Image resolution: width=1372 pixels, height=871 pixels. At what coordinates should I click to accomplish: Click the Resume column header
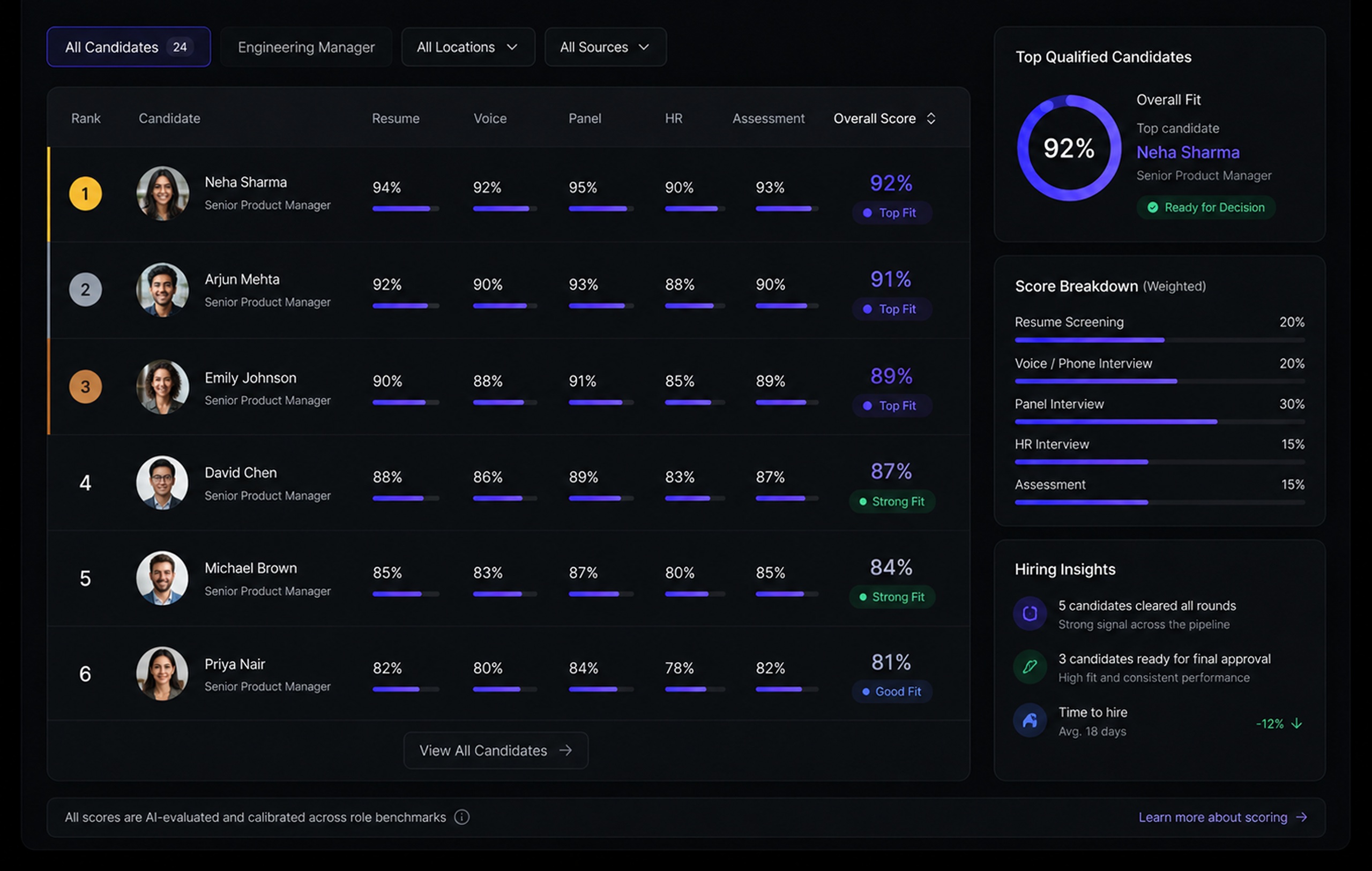pos(396,118)
